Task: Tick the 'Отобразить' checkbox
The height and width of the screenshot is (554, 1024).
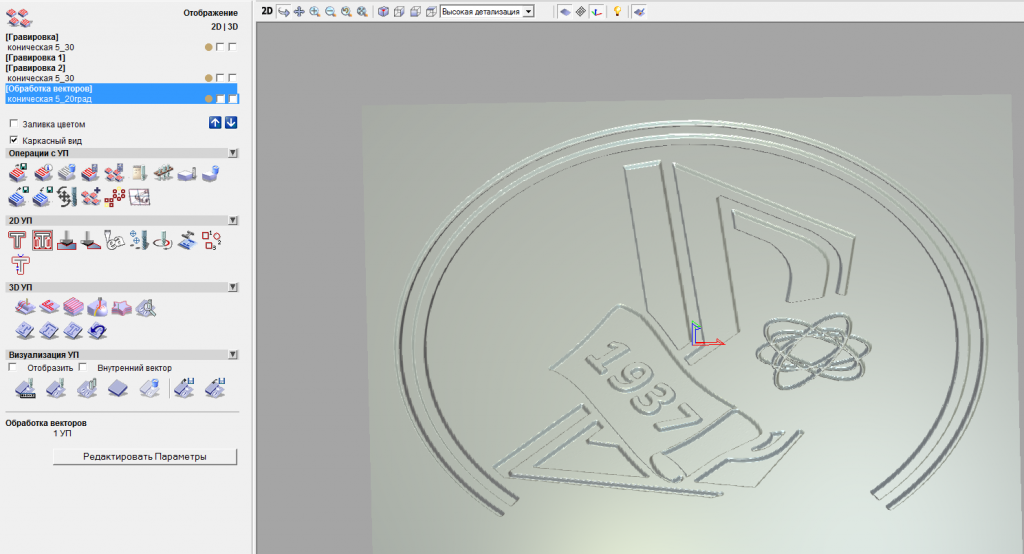Action: pos(13,367)
